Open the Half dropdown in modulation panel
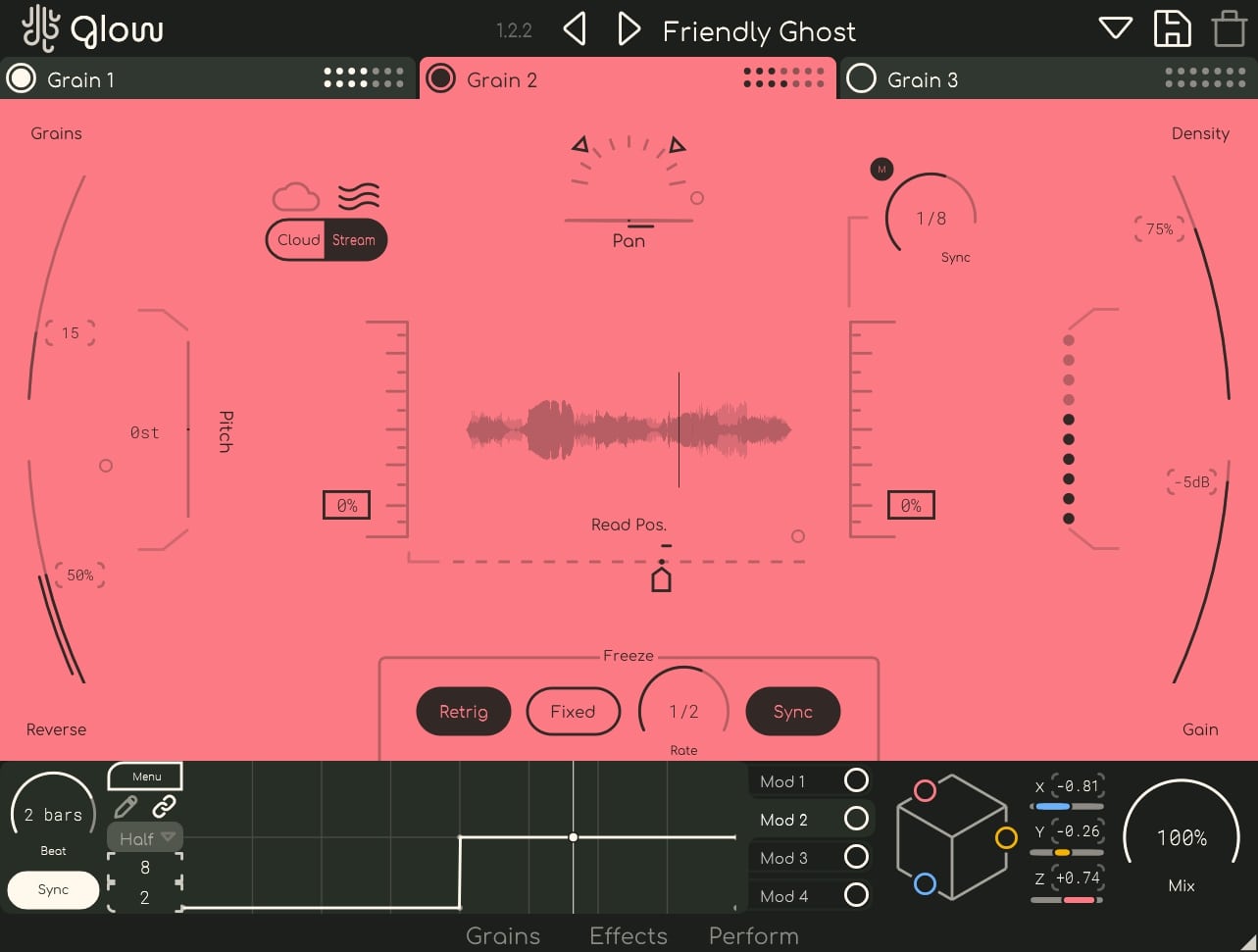This screenshot has height=952, width=1258. (x=144, y=838)
